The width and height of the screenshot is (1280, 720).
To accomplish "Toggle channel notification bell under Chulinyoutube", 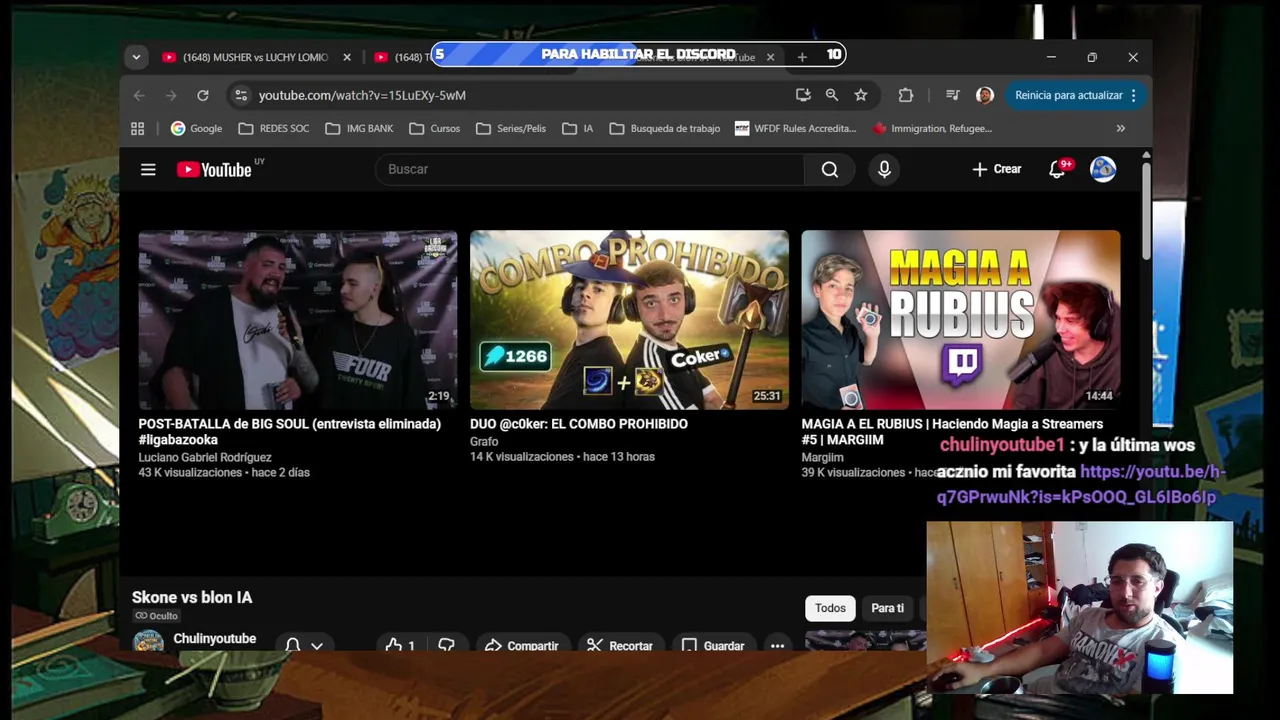I will coord(292,646).
